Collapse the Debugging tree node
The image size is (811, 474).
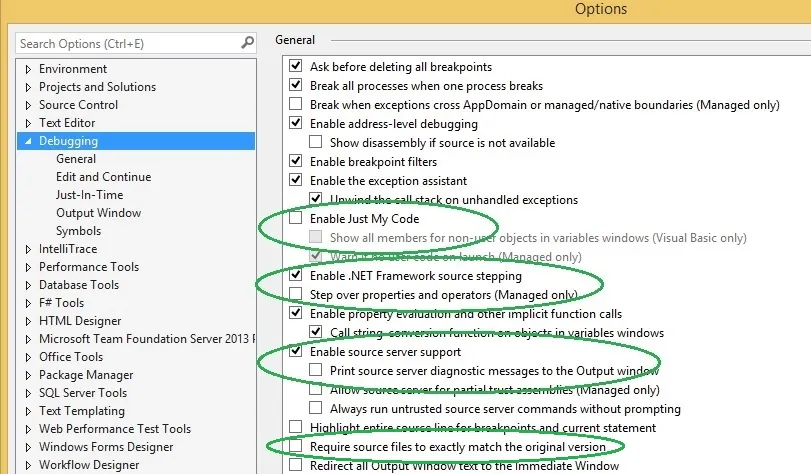pyautogui.click(x=28, y=141)
